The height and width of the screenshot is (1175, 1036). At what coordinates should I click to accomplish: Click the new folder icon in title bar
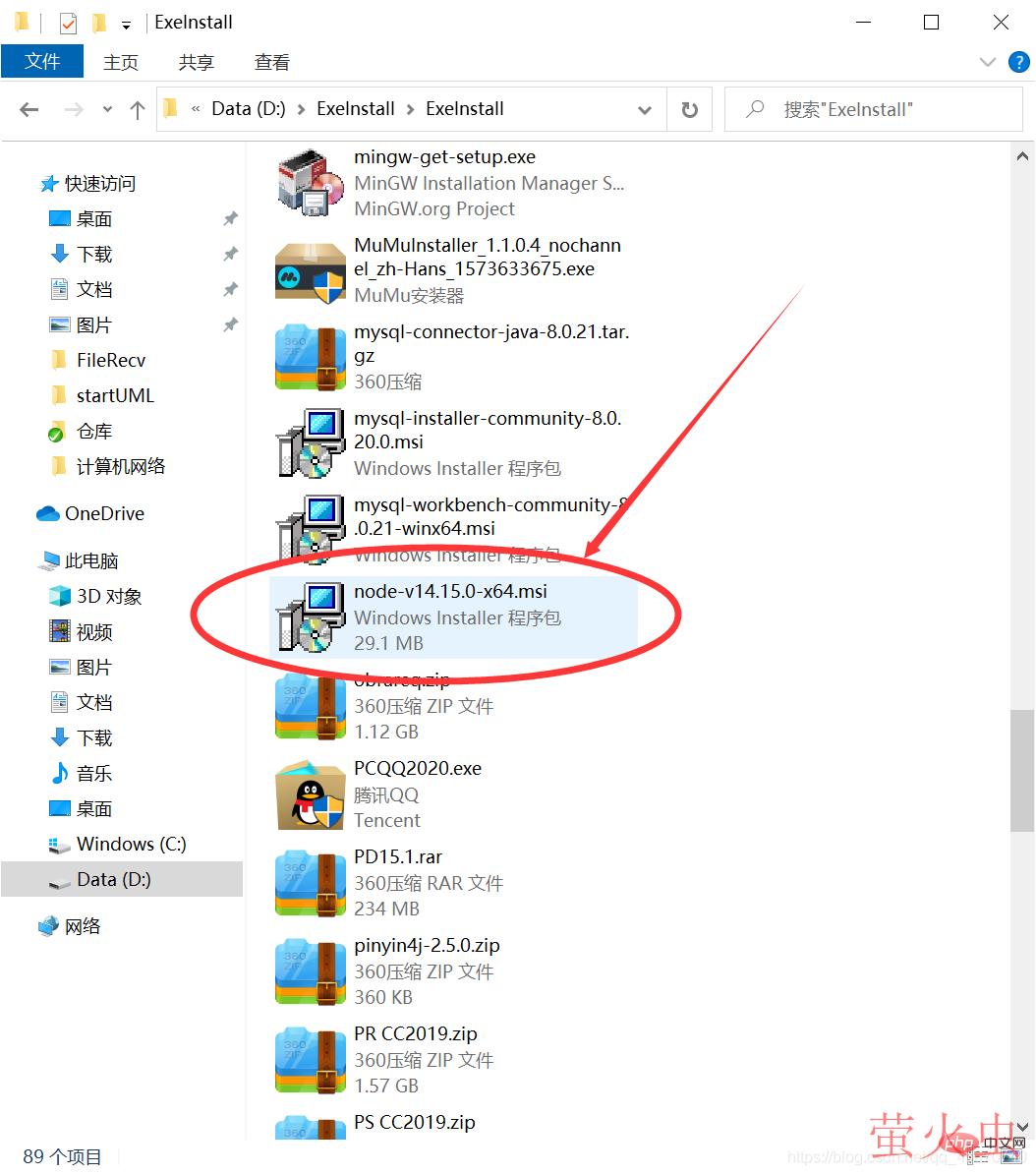click(x=99, y=24)
